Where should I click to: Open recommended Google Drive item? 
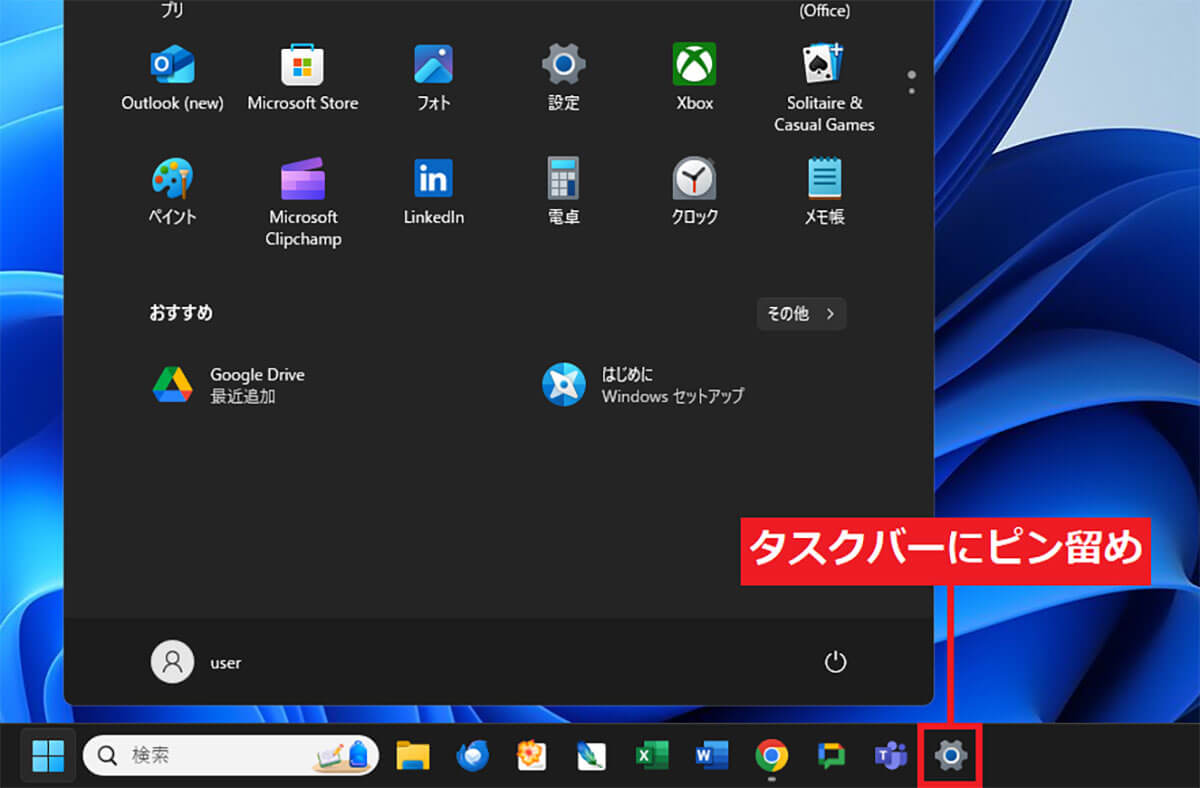228,385
